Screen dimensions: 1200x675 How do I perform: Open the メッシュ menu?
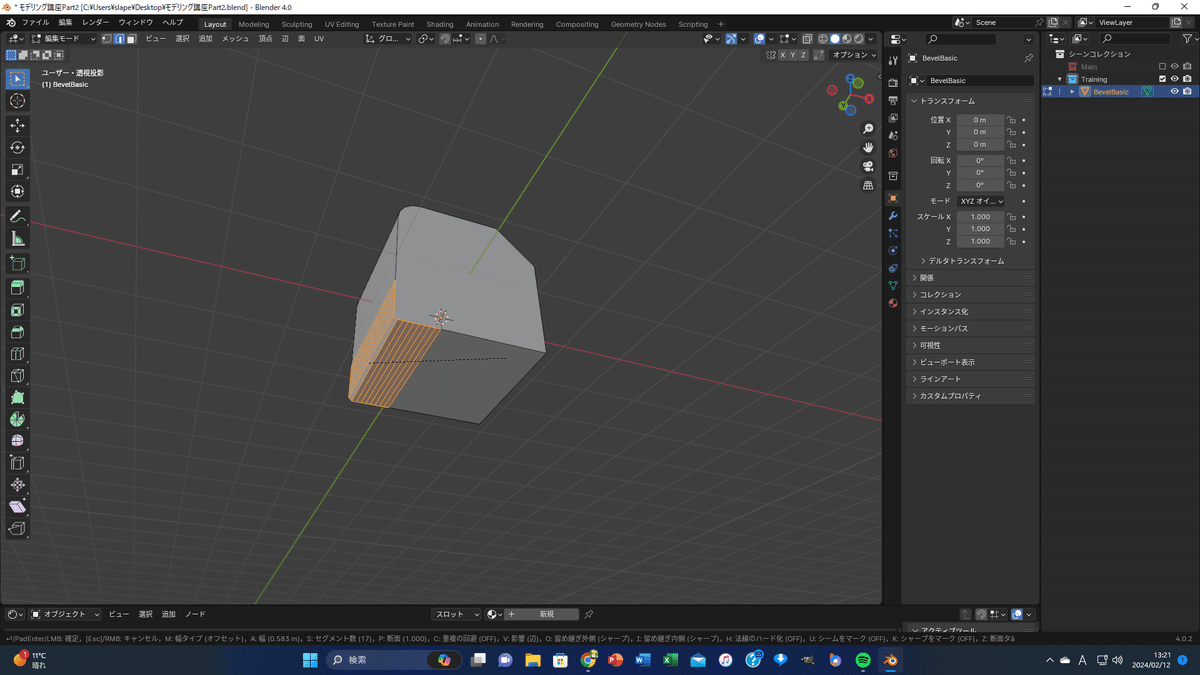coord(235,39)
